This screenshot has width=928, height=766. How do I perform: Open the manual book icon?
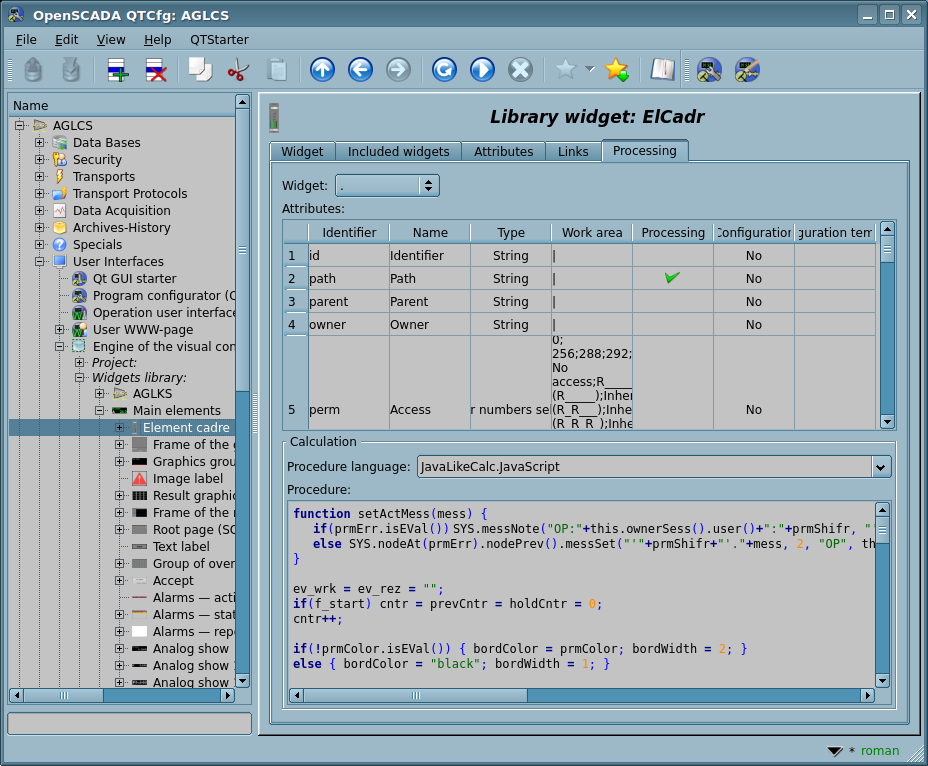click(662, 70)
